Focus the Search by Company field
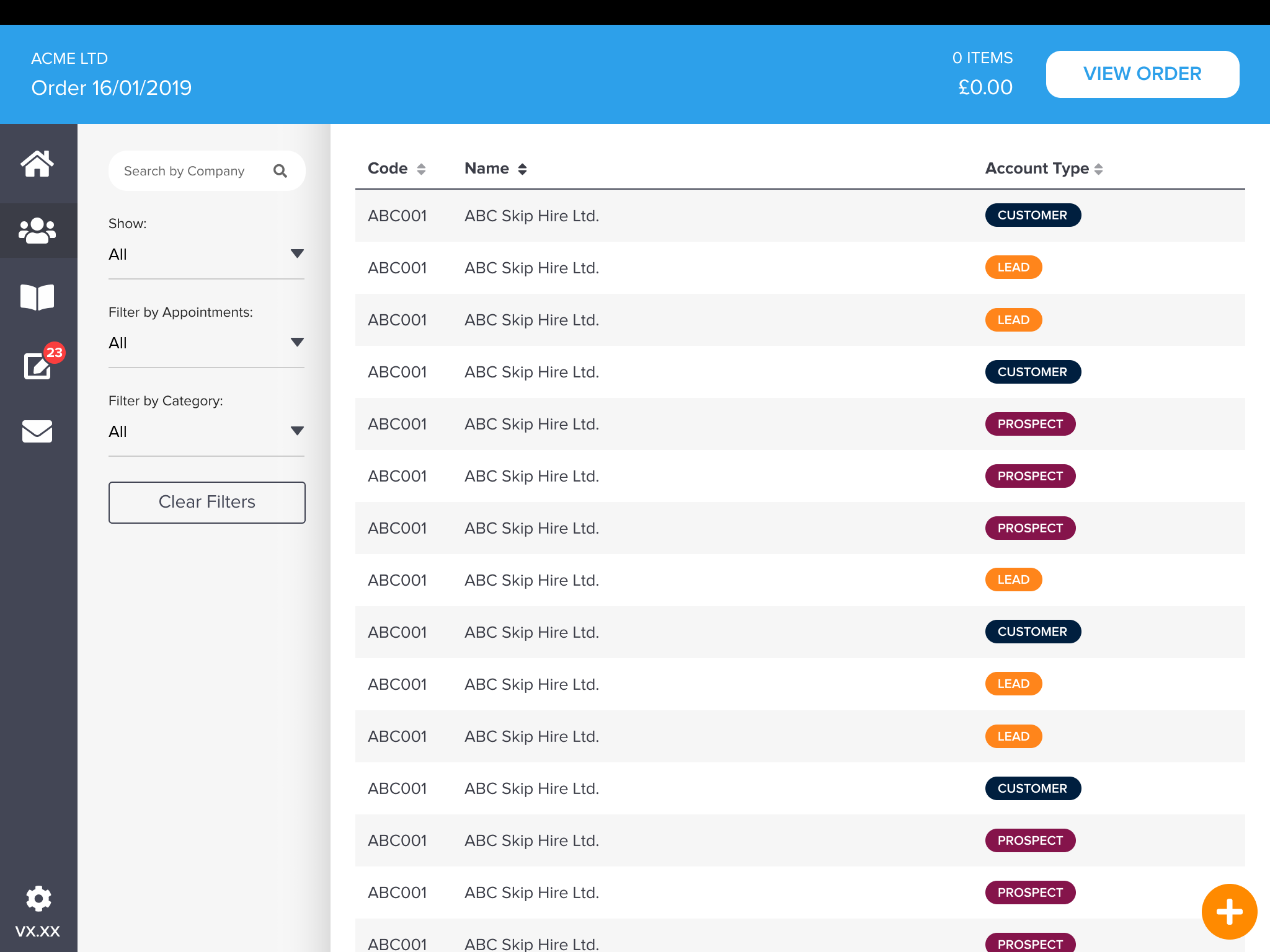Viewport: 1270px width, 952px height. (206, 171)
